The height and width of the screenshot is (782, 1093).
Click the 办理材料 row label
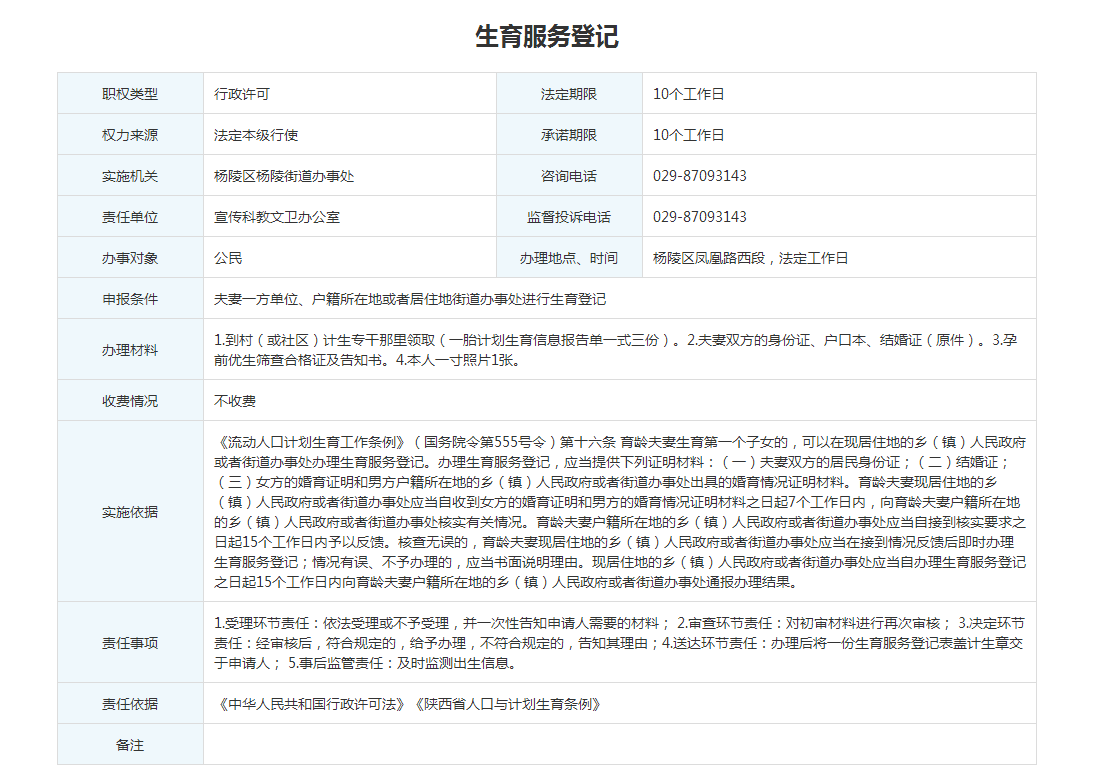pos(130,350)
